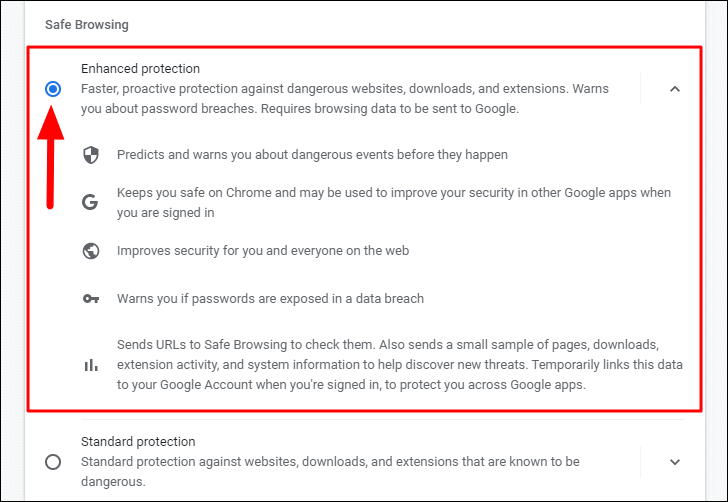Click the Predicts and warns about dangerous events text
Image resolution: width=728 pixels, height=502 pixels.
[312, 155]
